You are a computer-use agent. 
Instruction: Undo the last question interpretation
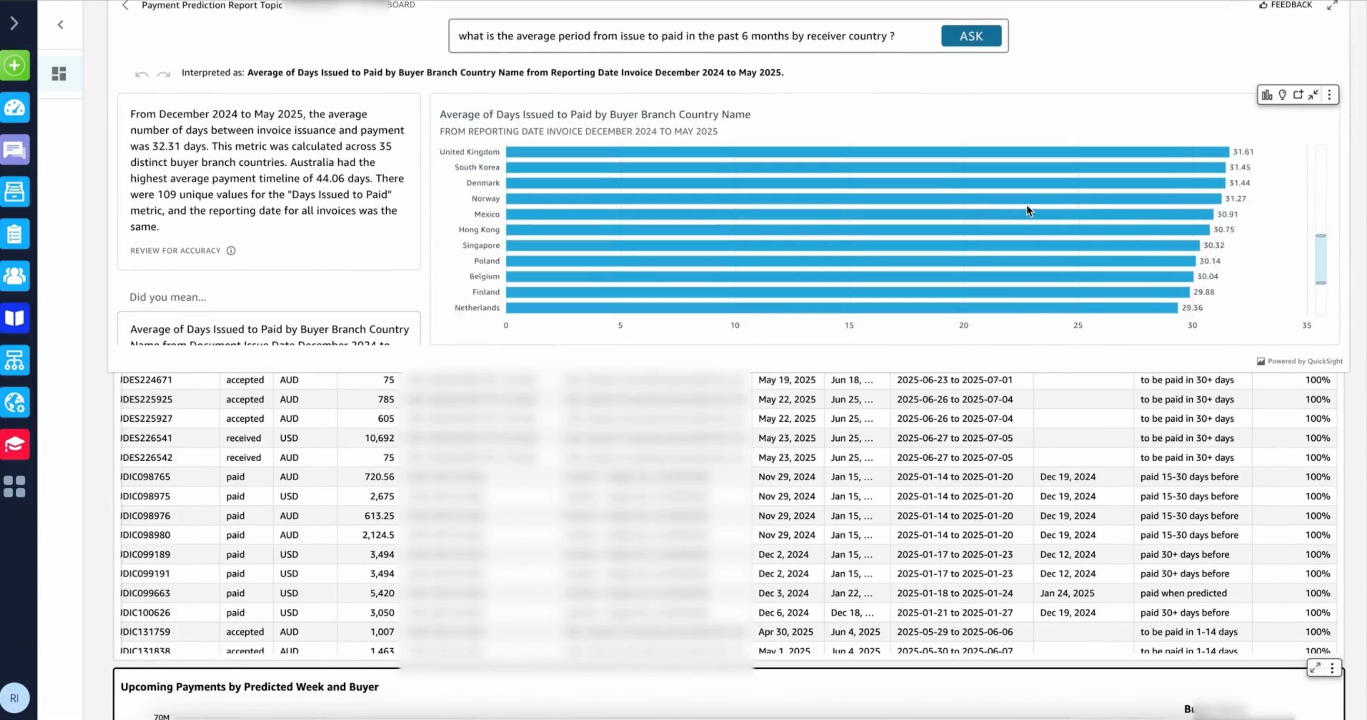(x=141, y=74)
